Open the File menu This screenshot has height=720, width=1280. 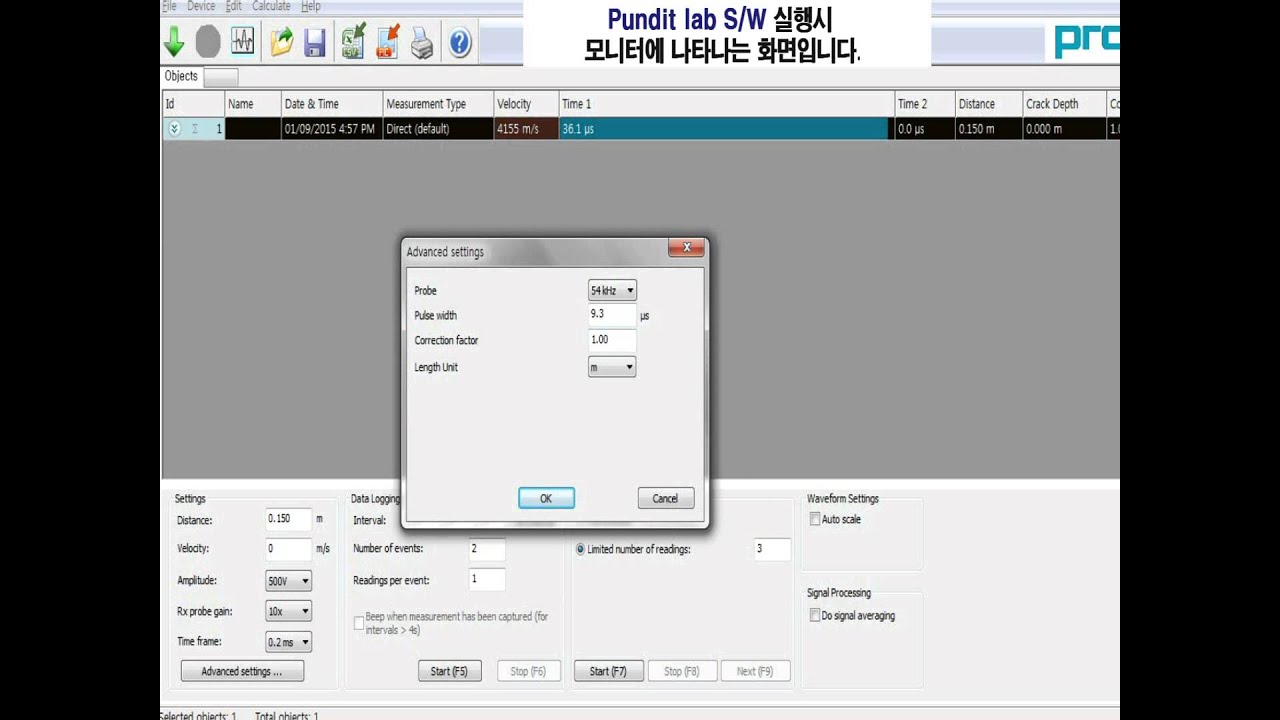coord(168,6)
